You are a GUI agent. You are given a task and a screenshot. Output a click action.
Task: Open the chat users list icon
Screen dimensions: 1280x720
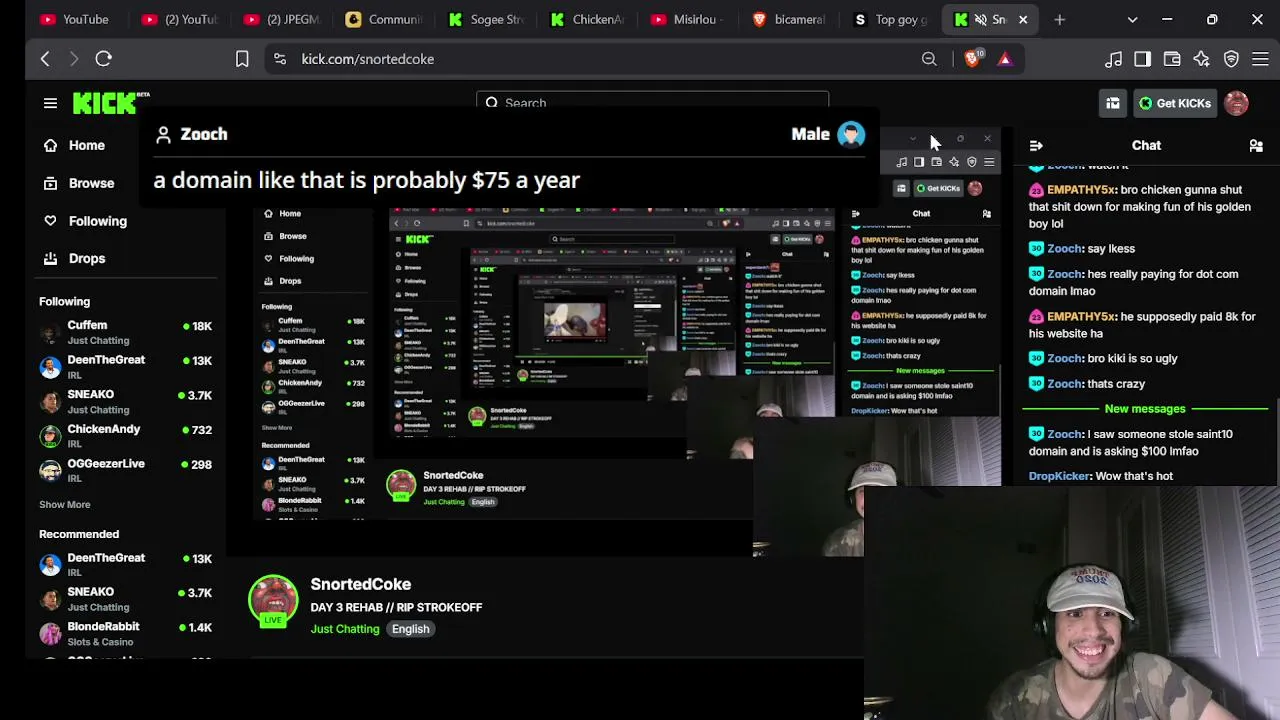1256,146
